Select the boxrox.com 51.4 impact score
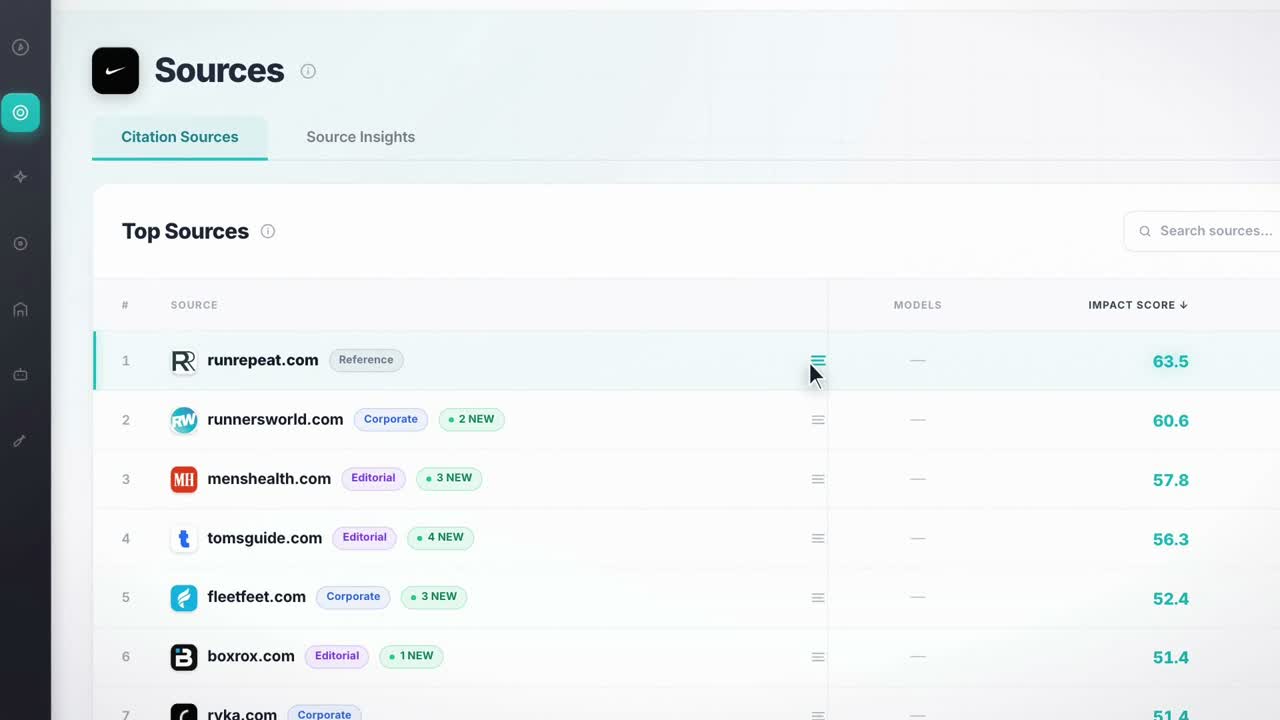1280x720 pixels. click(x=1170, y=658)
